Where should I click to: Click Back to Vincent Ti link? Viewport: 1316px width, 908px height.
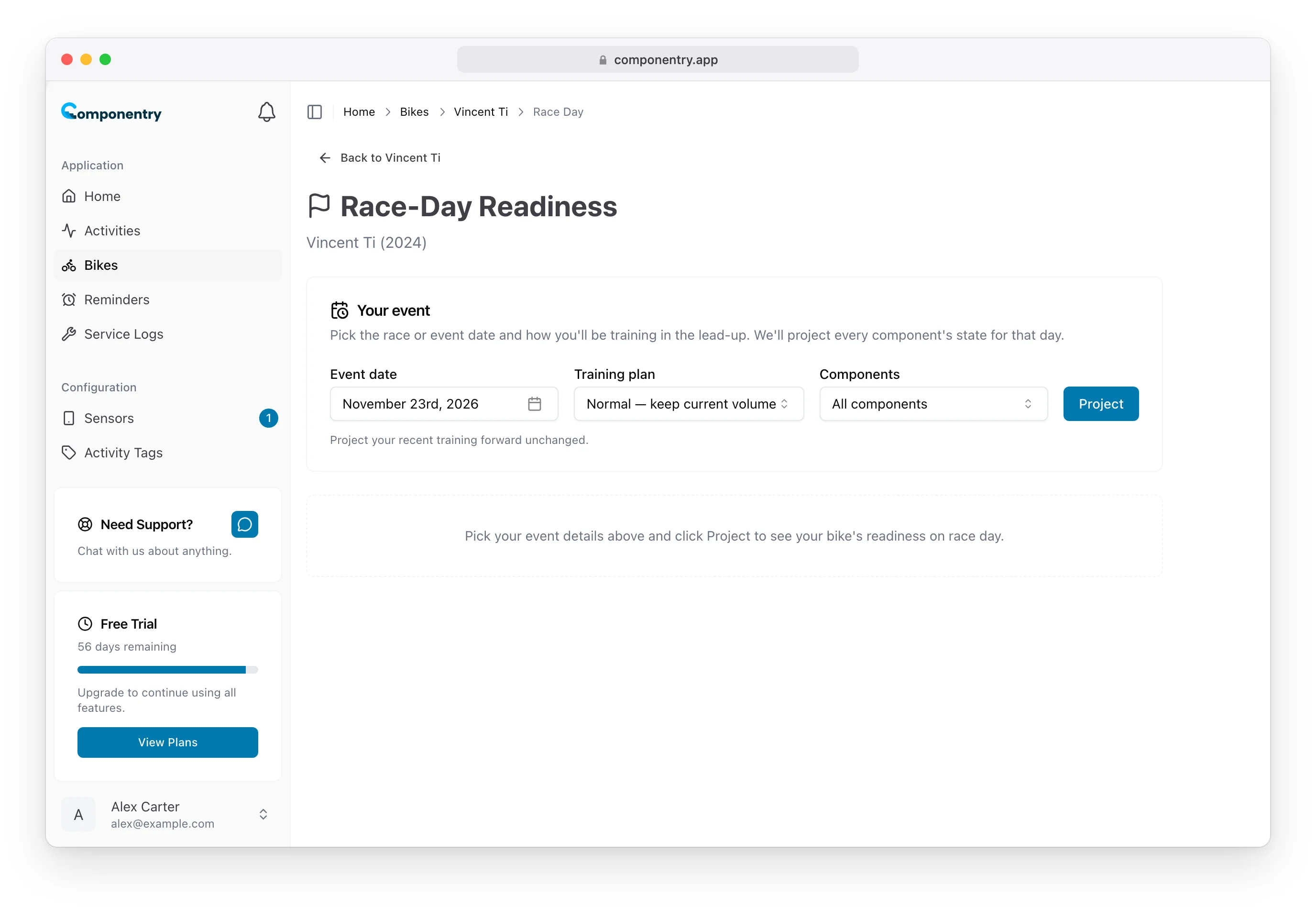[x=381, y=157]
